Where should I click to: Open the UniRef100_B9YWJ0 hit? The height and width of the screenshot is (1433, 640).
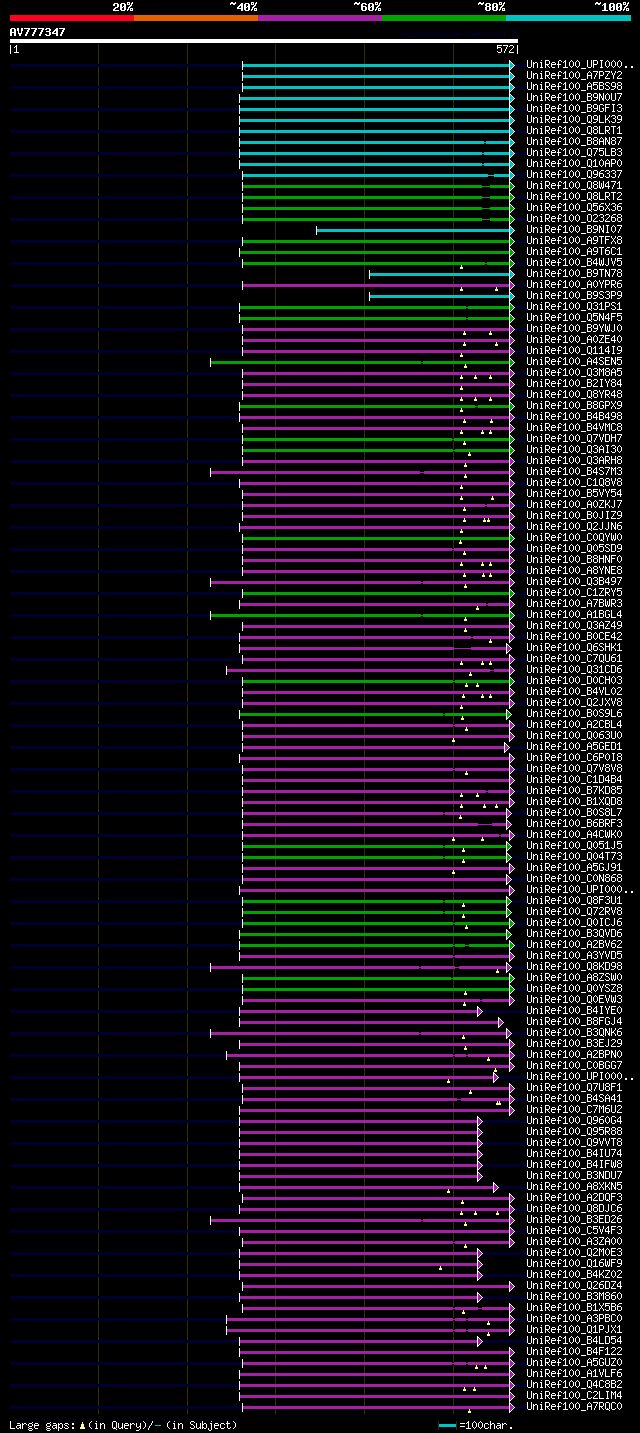click(x=574, y=329)
